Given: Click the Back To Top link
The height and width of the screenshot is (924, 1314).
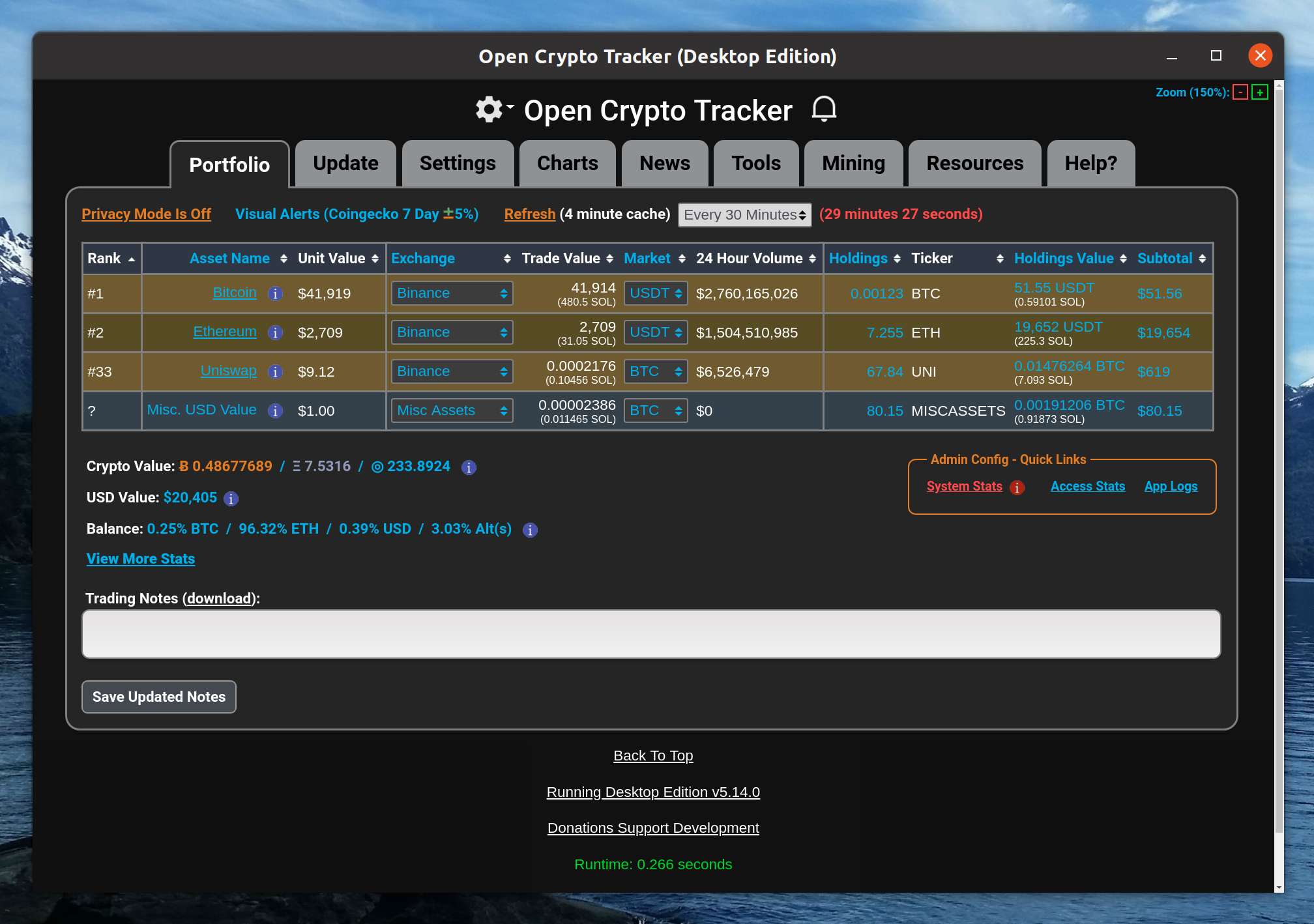Looking at the screenshot, I should (653, 756).
